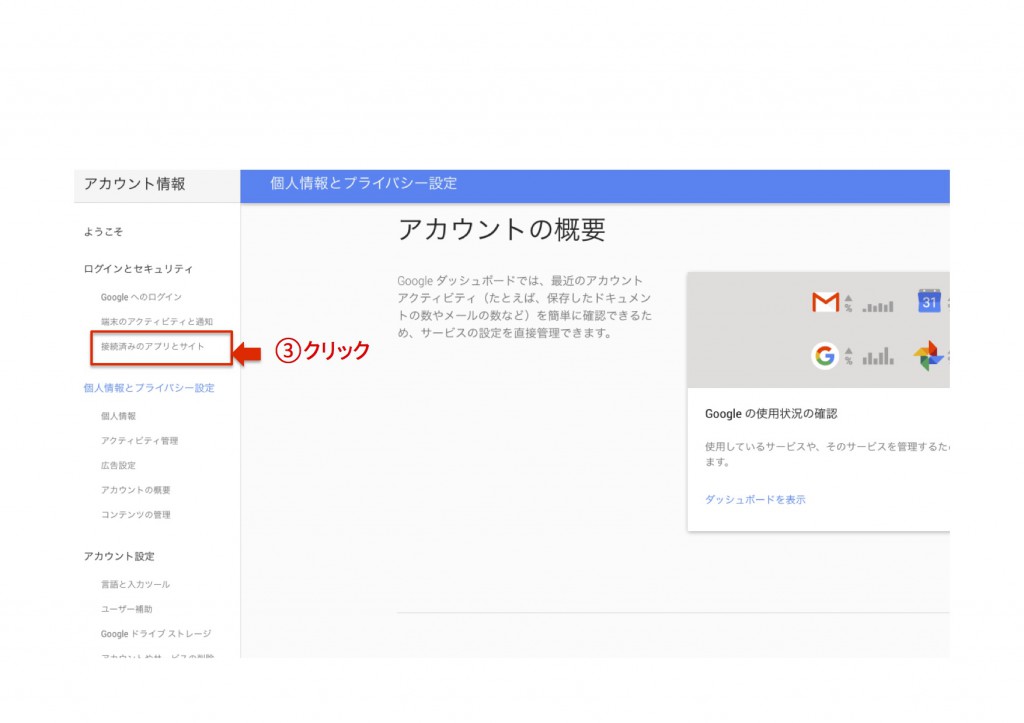Open コンテンツの管理 sidebar item

point(135,515)
